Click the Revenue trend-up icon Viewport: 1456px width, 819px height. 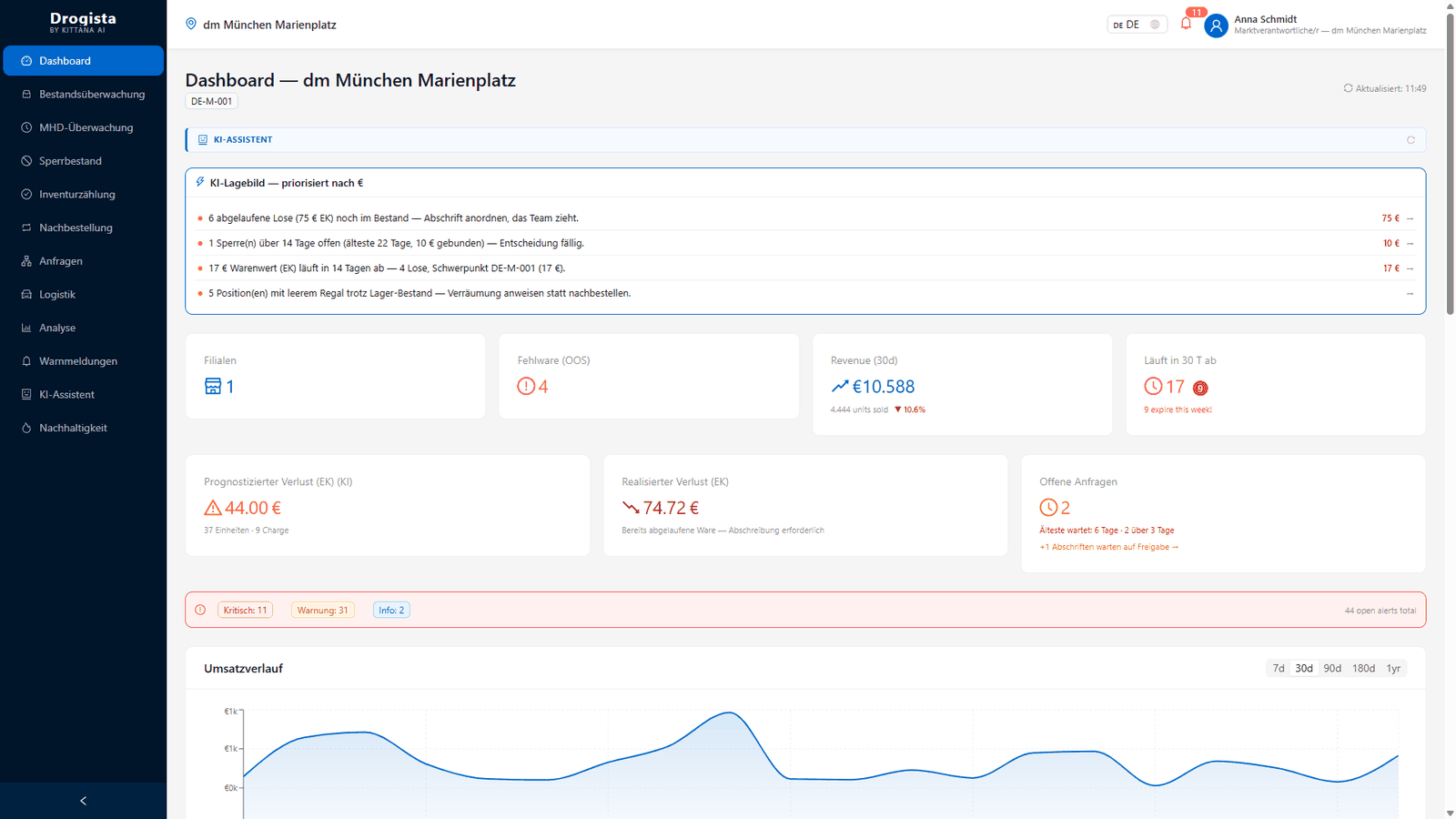840,387
